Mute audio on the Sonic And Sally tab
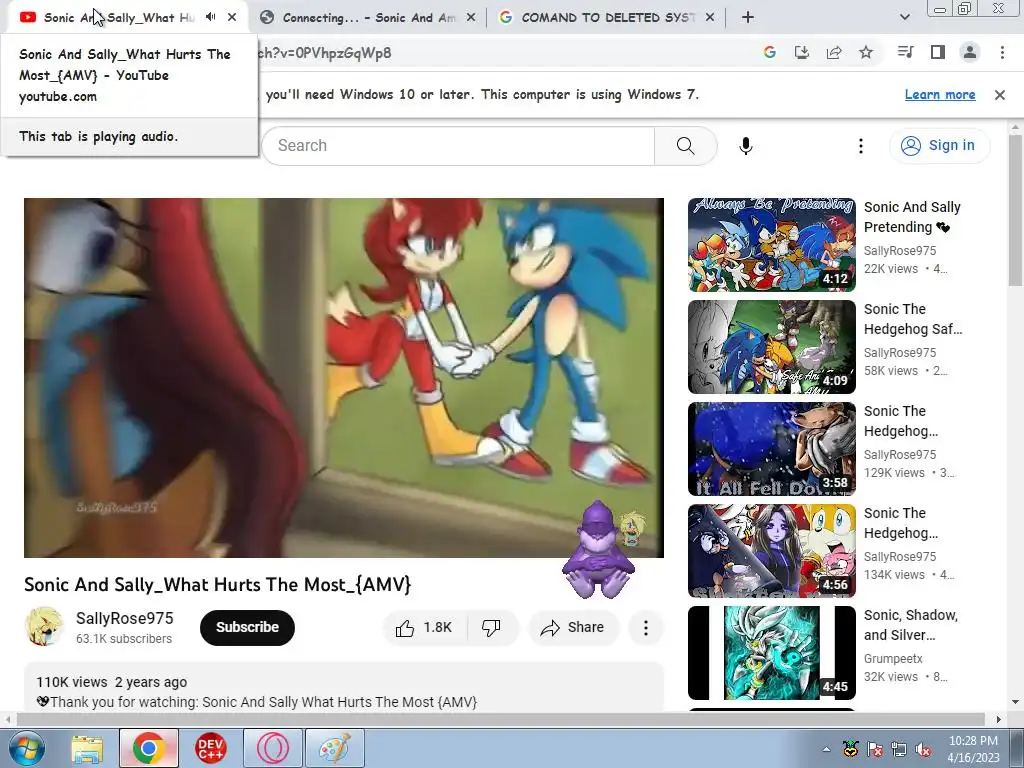1024x768 pixels. click(x=210, y=17)
